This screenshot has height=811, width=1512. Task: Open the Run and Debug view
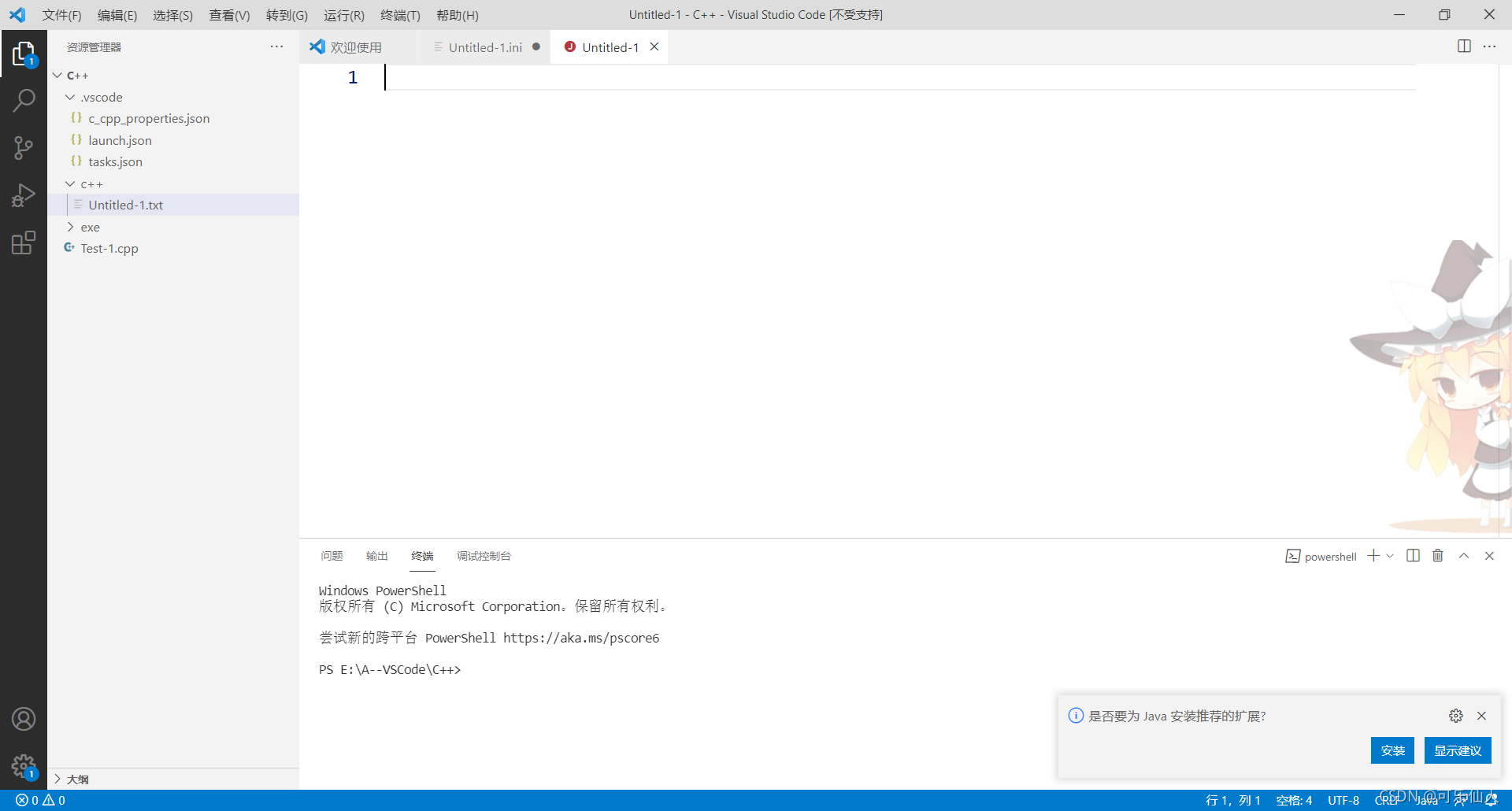(x=24, y=194)
